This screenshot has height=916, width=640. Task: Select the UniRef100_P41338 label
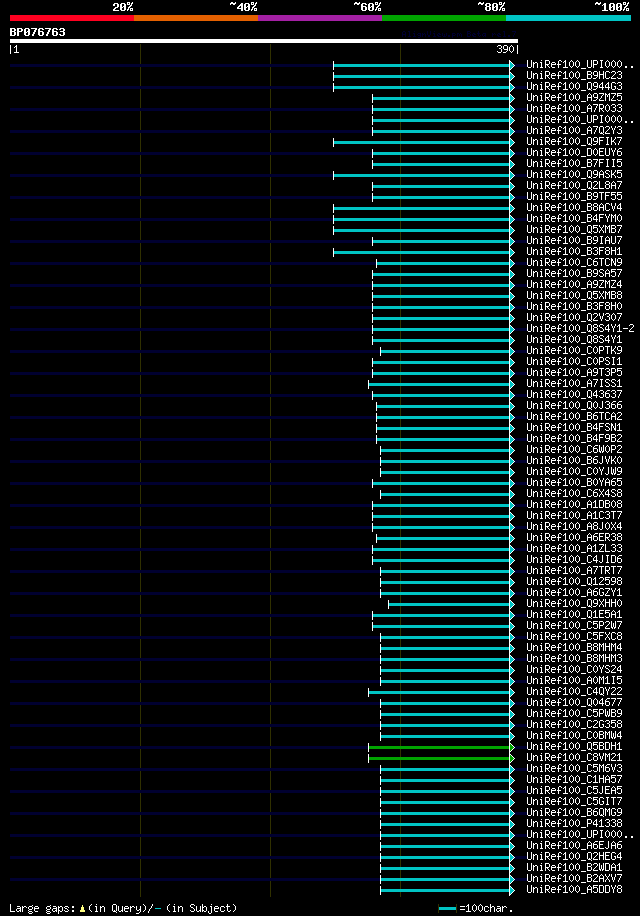574,824
